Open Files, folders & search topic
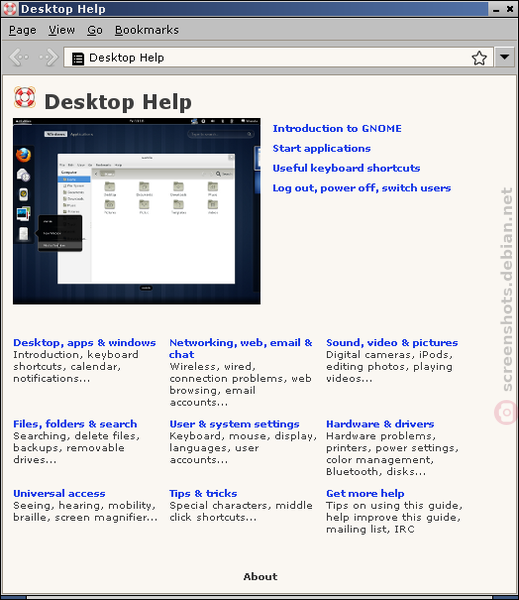 [75, 424]
